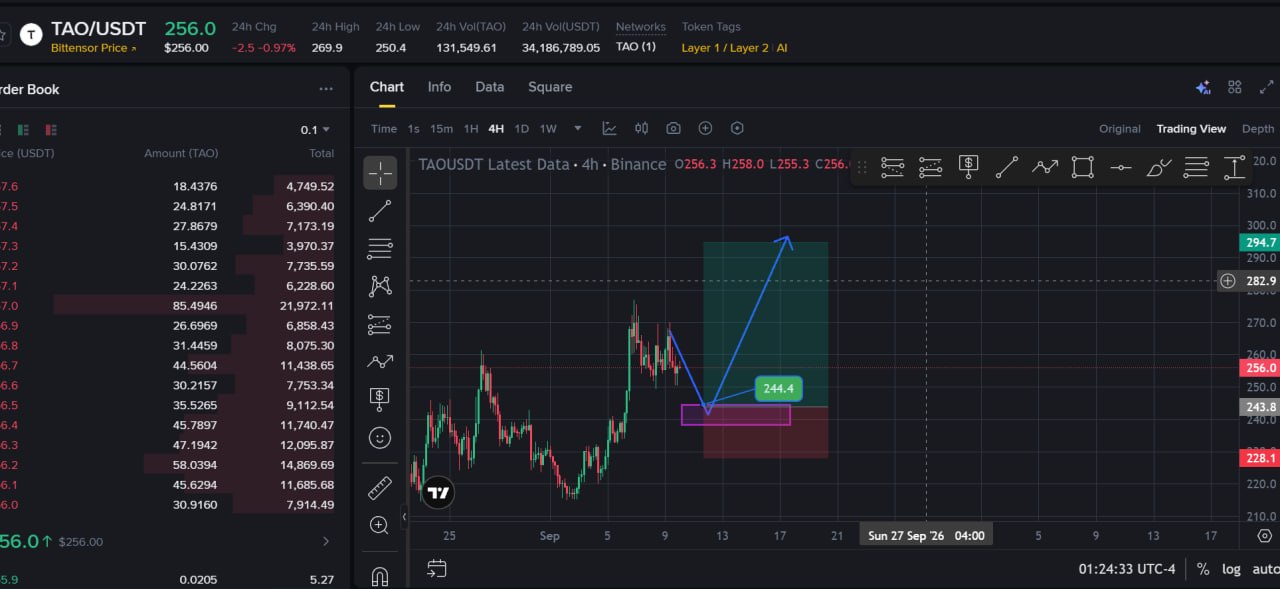
Task: Open the Bittensor Price link
Action: coord(94,48)
